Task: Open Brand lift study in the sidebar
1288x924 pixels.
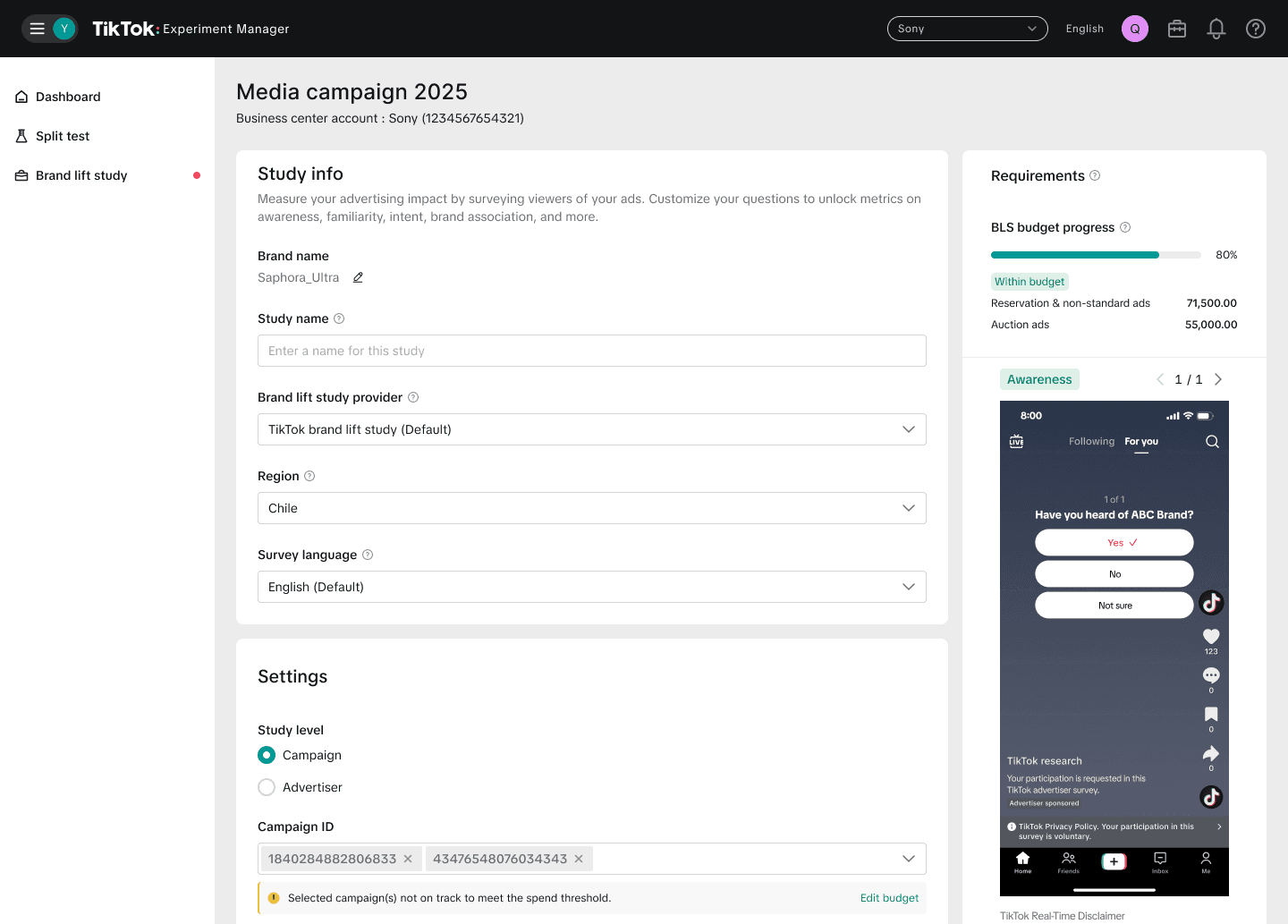Action: point(81,175)
